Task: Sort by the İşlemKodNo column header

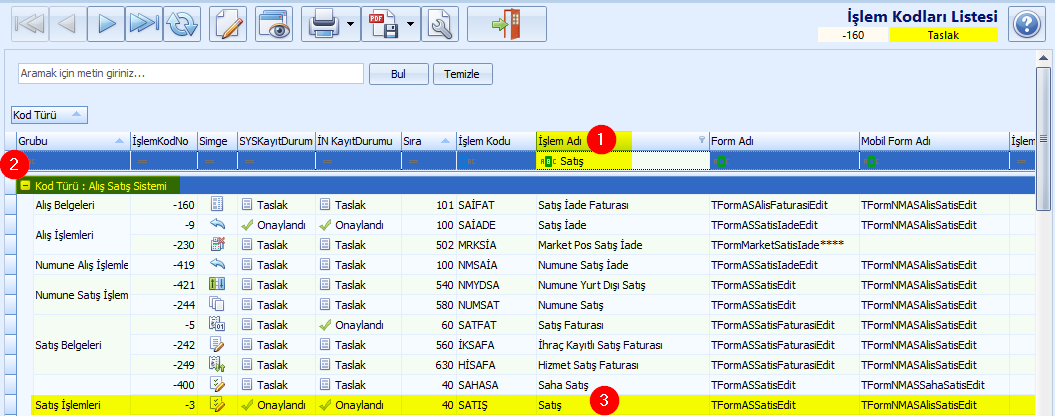Action: click(x=163, y=141)
